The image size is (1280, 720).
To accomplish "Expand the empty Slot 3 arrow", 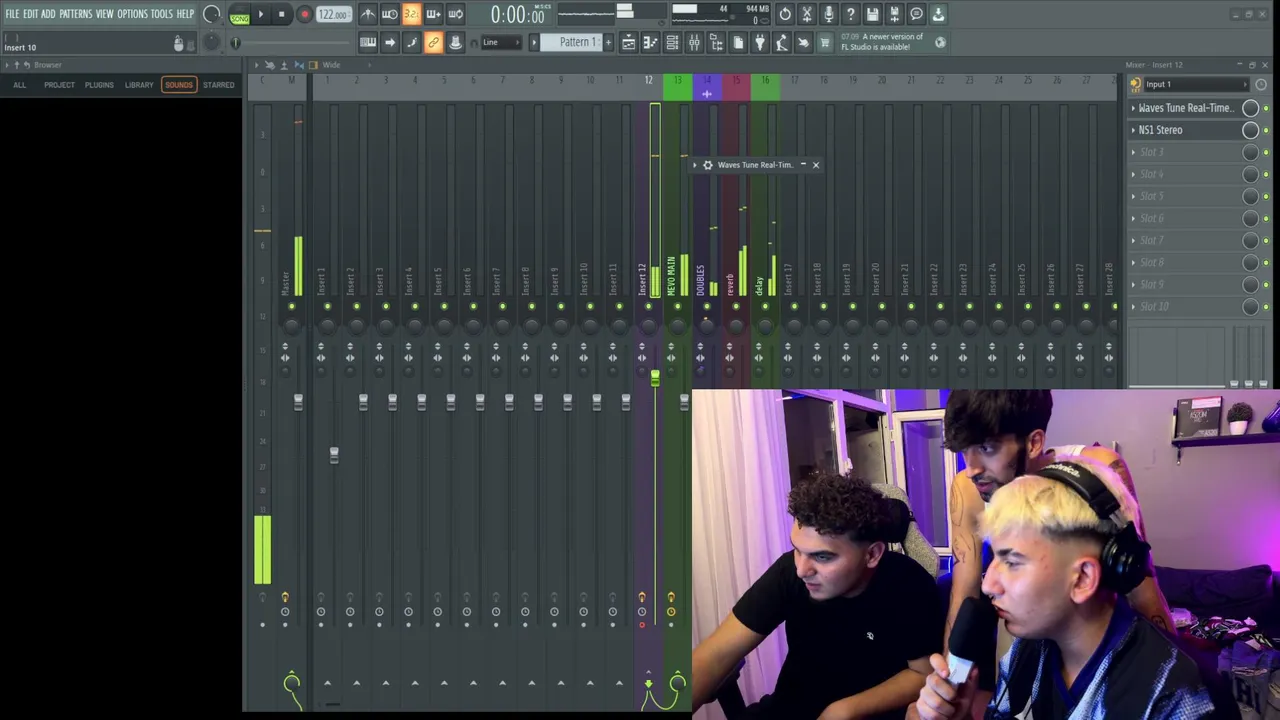I will [1133, 152].
